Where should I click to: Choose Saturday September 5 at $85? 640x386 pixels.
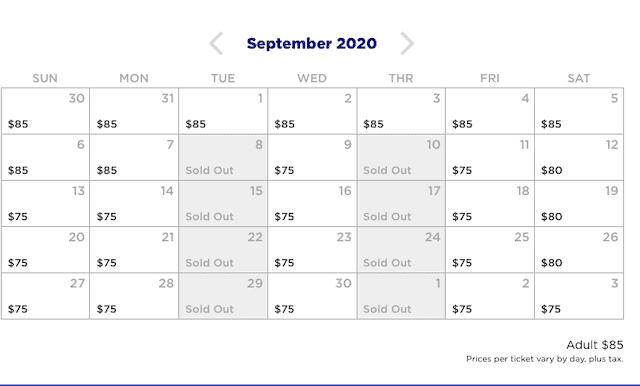click(579, 111)
